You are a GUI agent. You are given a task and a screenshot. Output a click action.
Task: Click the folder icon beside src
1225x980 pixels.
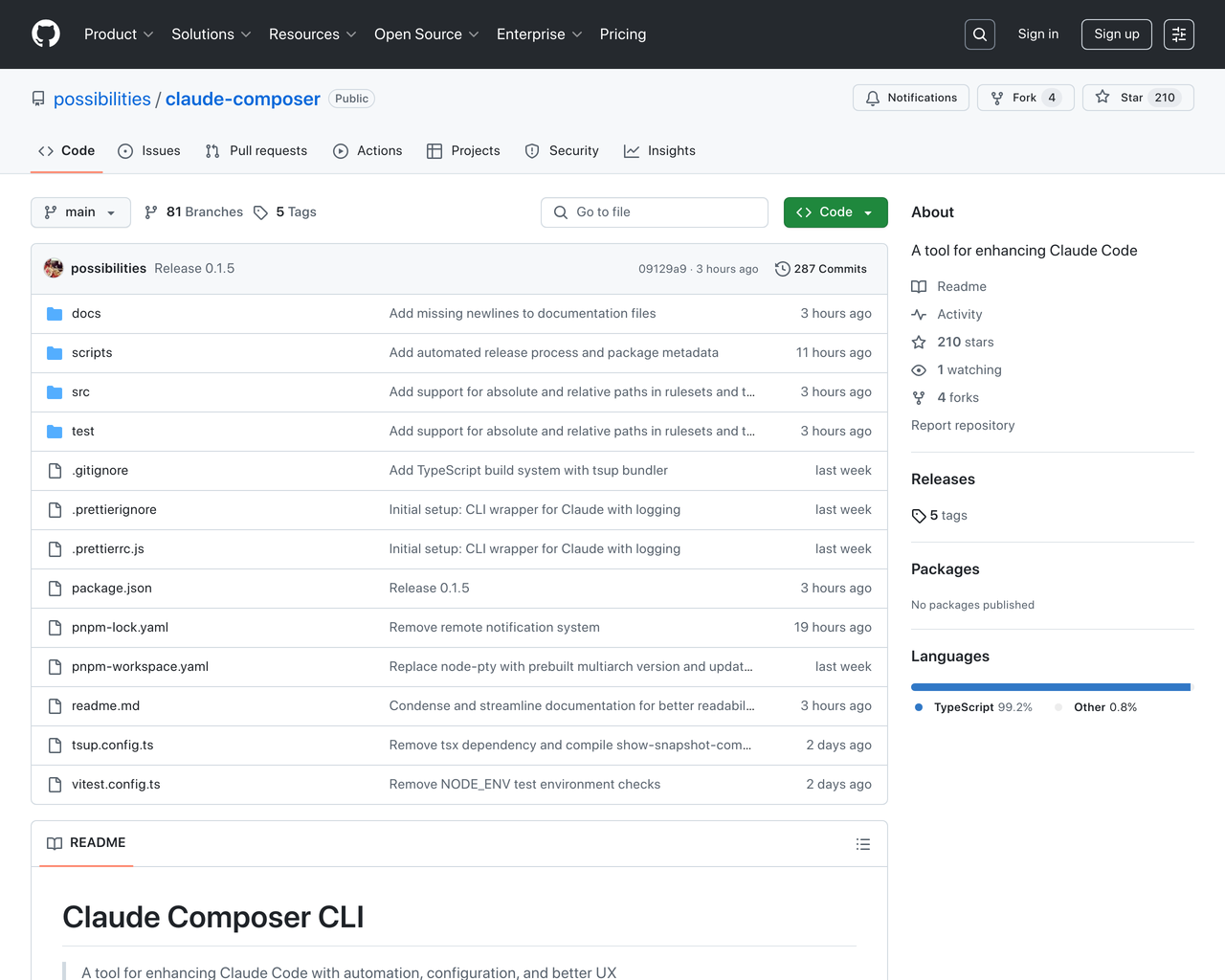coord(55,392)
